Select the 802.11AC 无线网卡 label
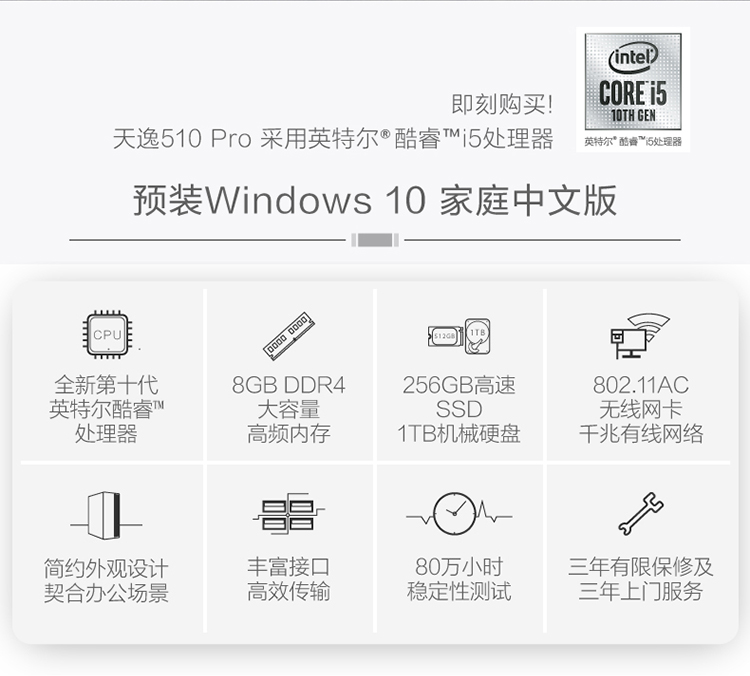The image size is (750, 676). coord(641,409)
